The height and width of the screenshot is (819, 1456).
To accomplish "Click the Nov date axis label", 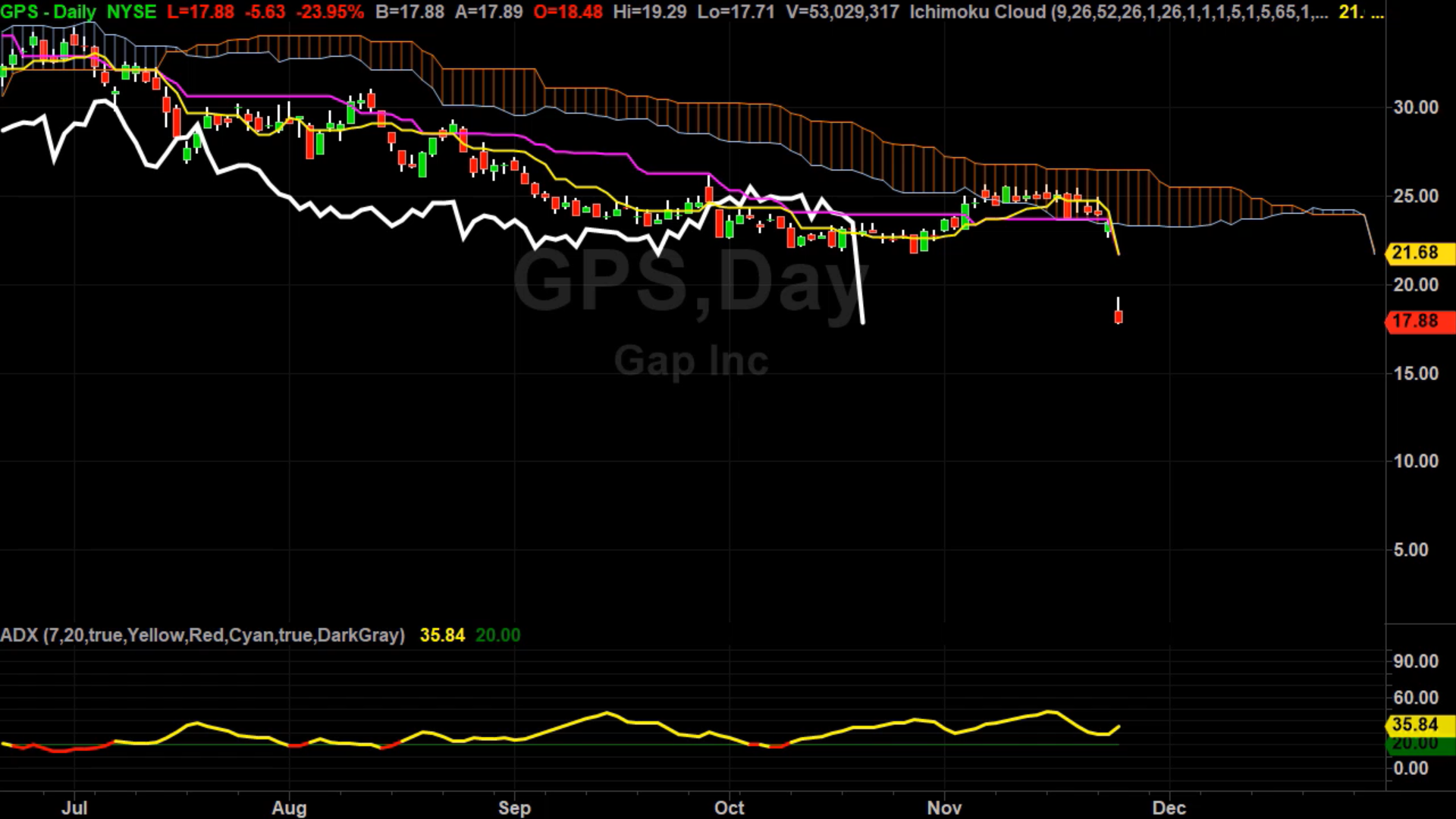I will point(944,808).
